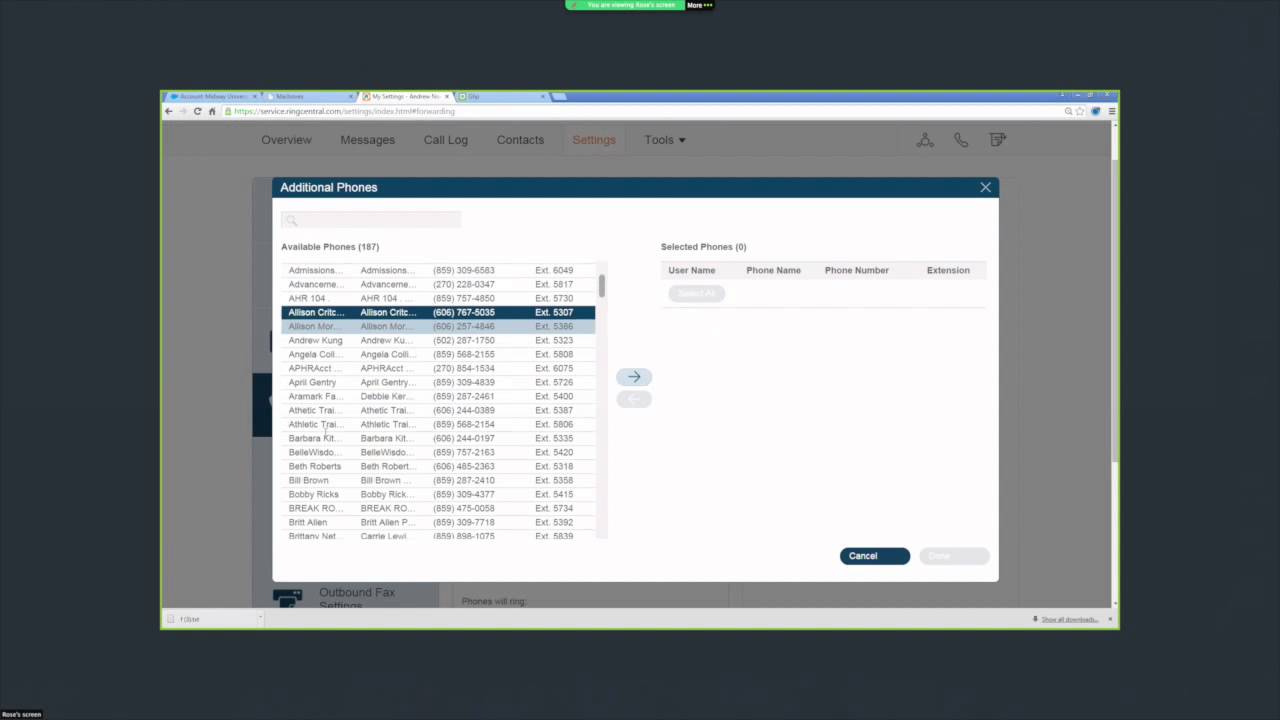Click the browser address bar URL
The height and width of the screenshot is (720, 1280).
344,111
